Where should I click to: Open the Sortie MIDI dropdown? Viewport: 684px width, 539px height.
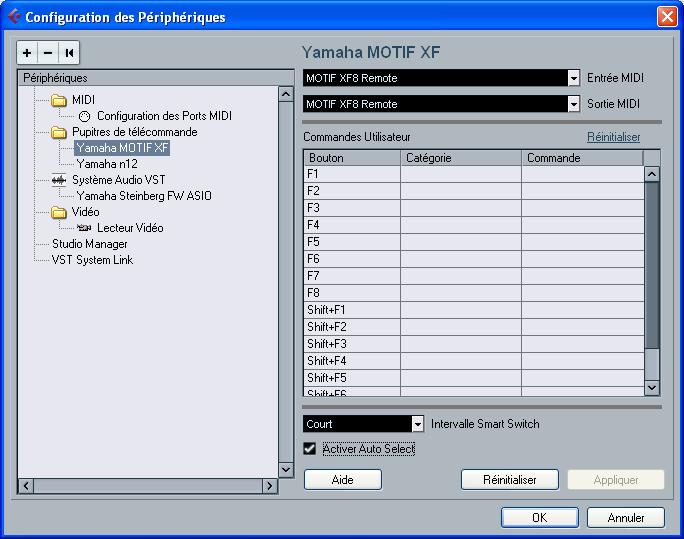click(x=573, y=104)
